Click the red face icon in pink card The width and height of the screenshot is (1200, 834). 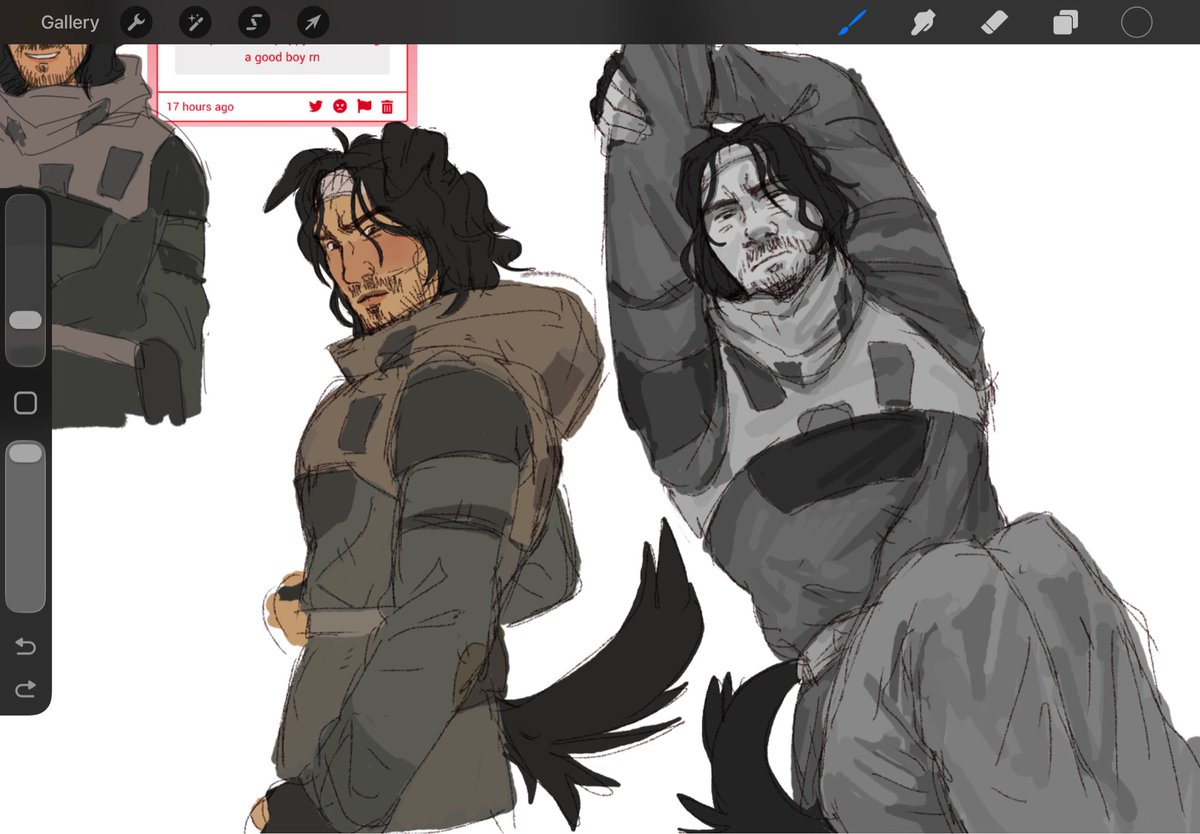click(340, 106)
